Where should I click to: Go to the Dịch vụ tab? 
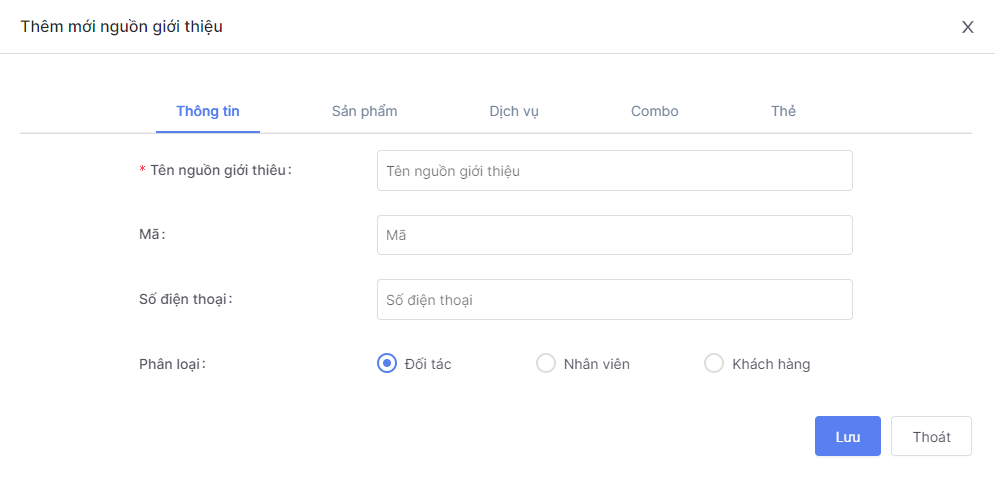tap(514, 111)
